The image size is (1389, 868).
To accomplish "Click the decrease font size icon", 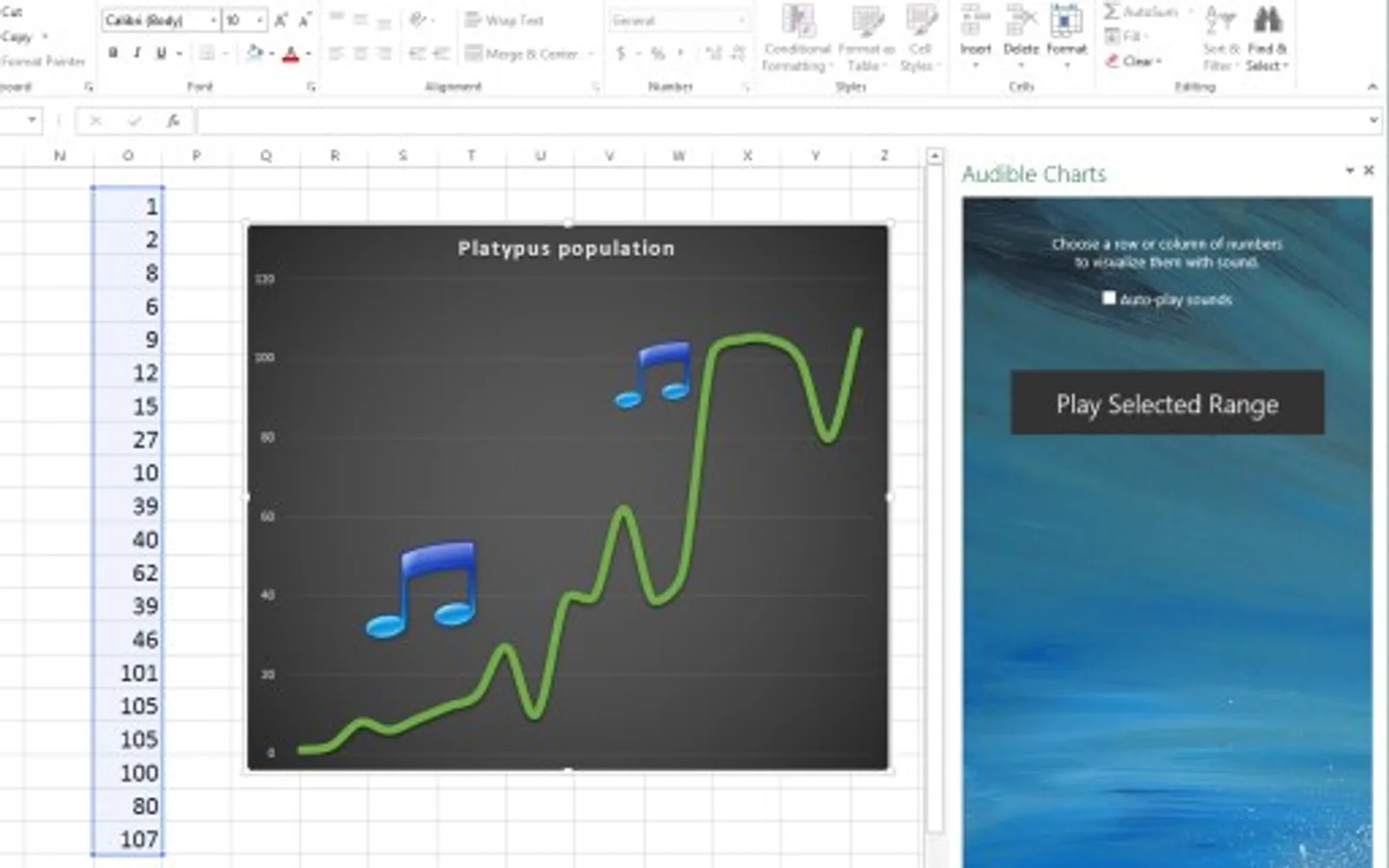I will tap(305, 20).
